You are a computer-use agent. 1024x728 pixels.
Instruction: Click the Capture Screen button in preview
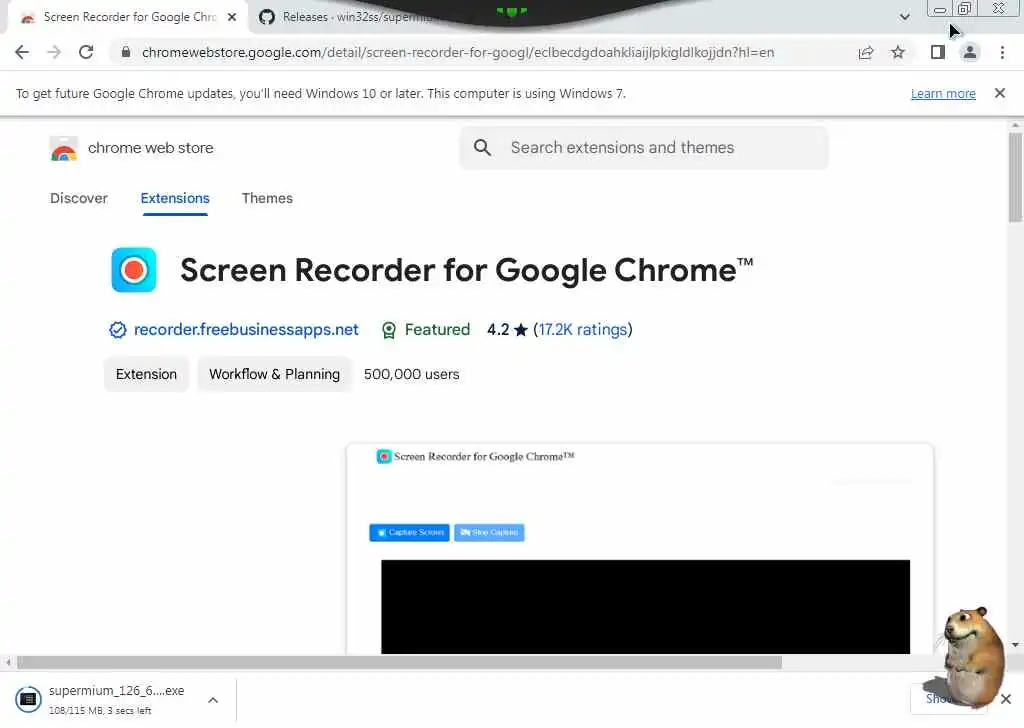click(x=409, y=532)
